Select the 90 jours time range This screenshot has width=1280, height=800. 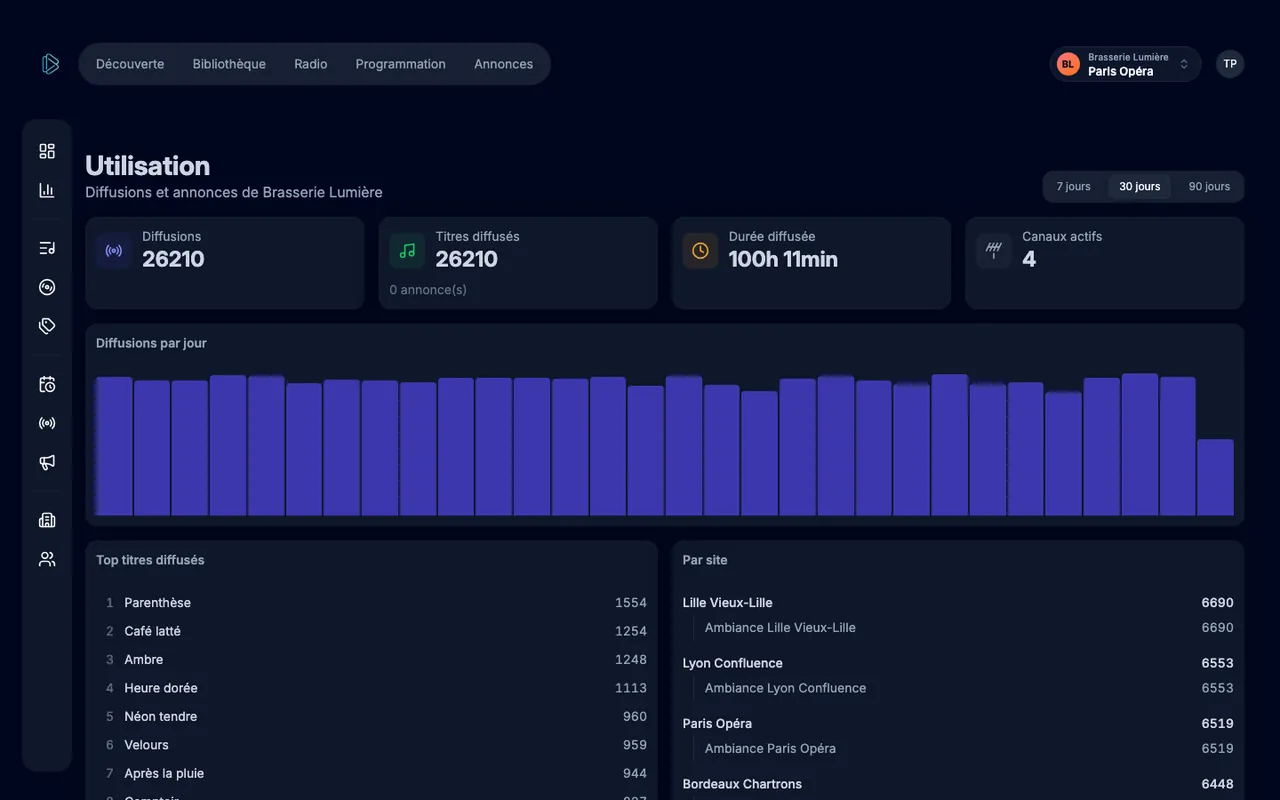tap(1209, 187)
